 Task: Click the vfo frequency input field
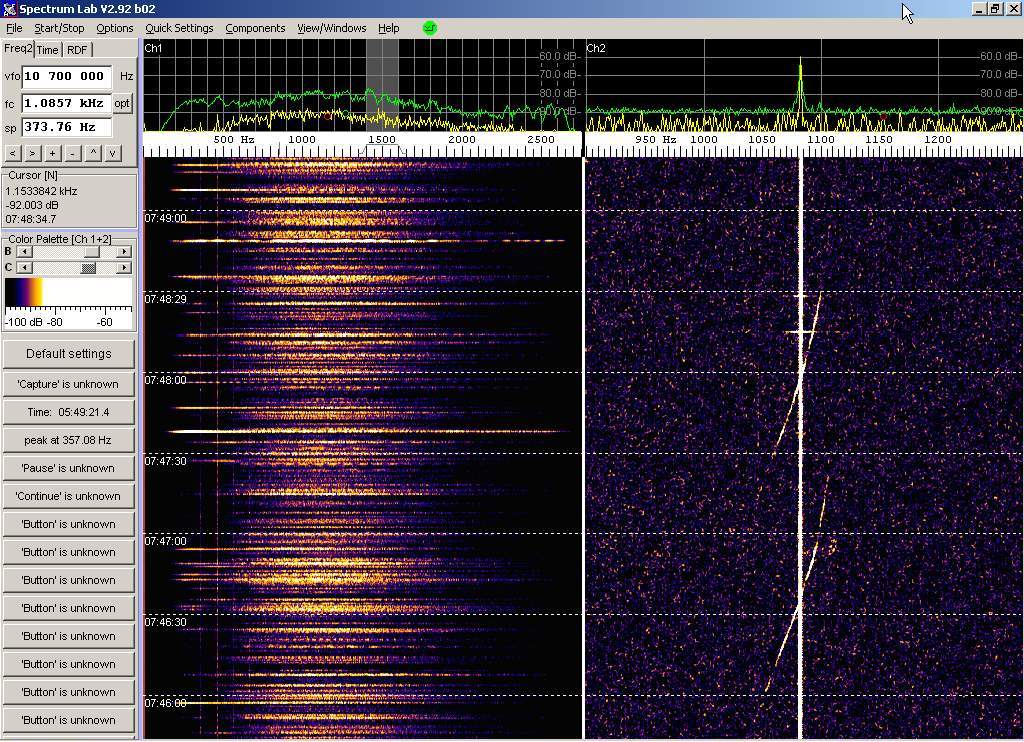point(66,76)
